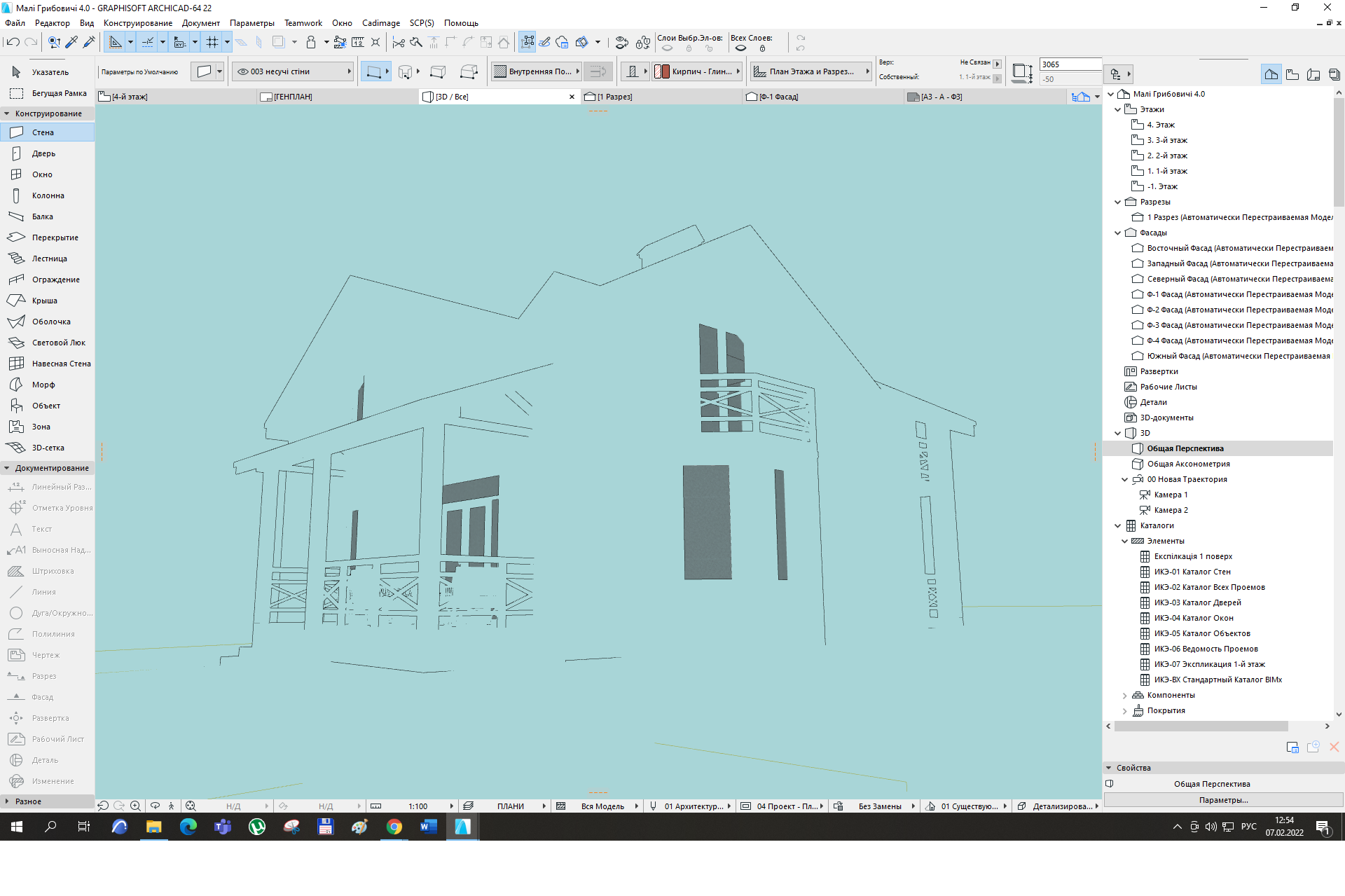Select the Объект object tool
The height and width of the screenshot is (896, 1345).
click(48, 406)
